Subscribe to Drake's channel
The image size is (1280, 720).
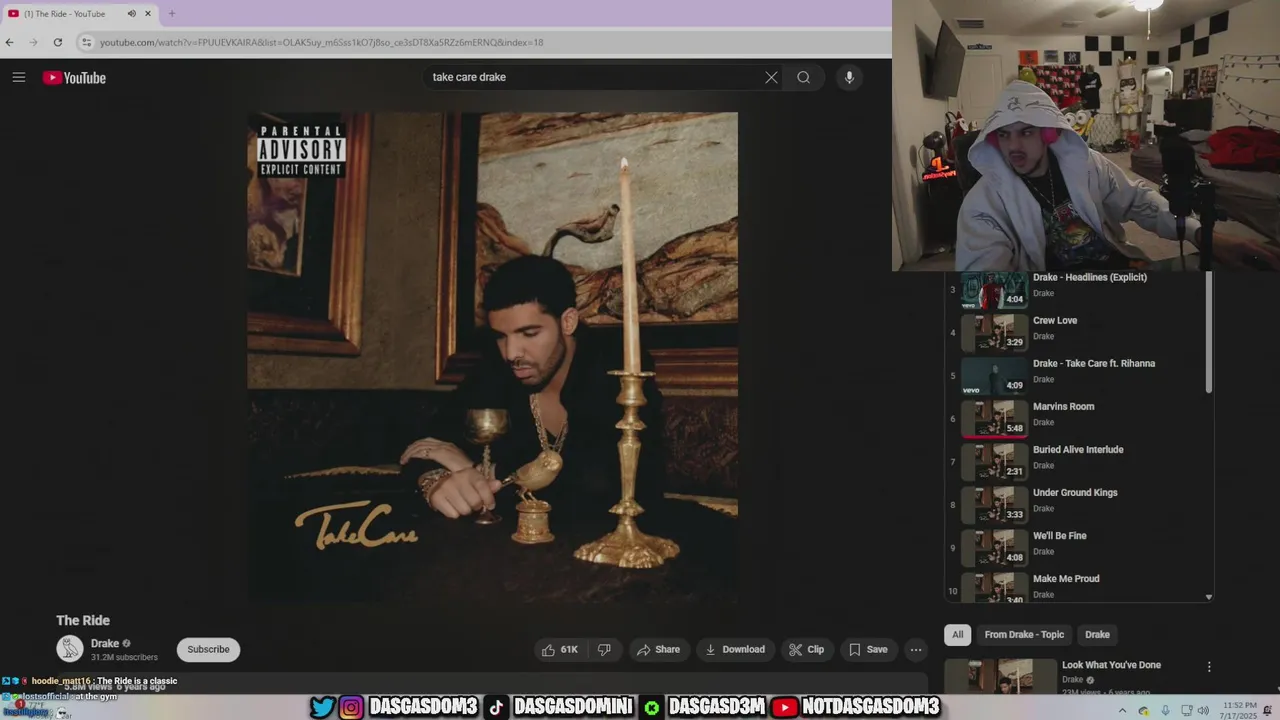coord(208,650)
